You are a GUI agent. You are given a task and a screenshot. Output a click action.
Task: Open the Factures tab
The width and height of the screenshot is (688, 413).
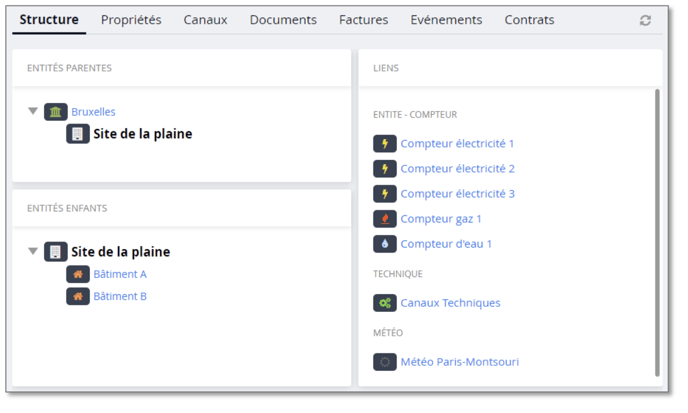(364, 20)
